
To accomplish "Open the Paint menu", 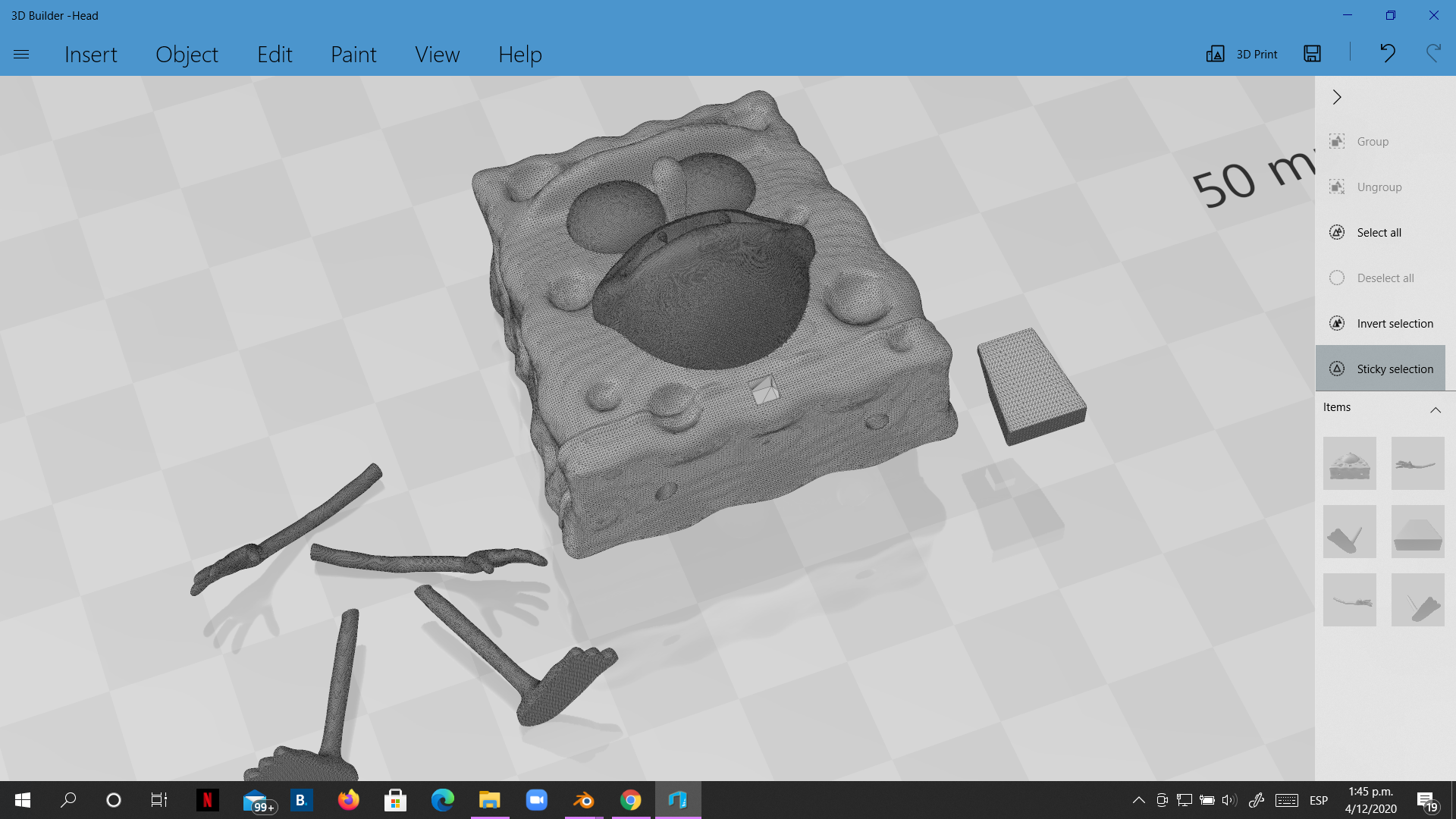I will (x=353, y=55).
